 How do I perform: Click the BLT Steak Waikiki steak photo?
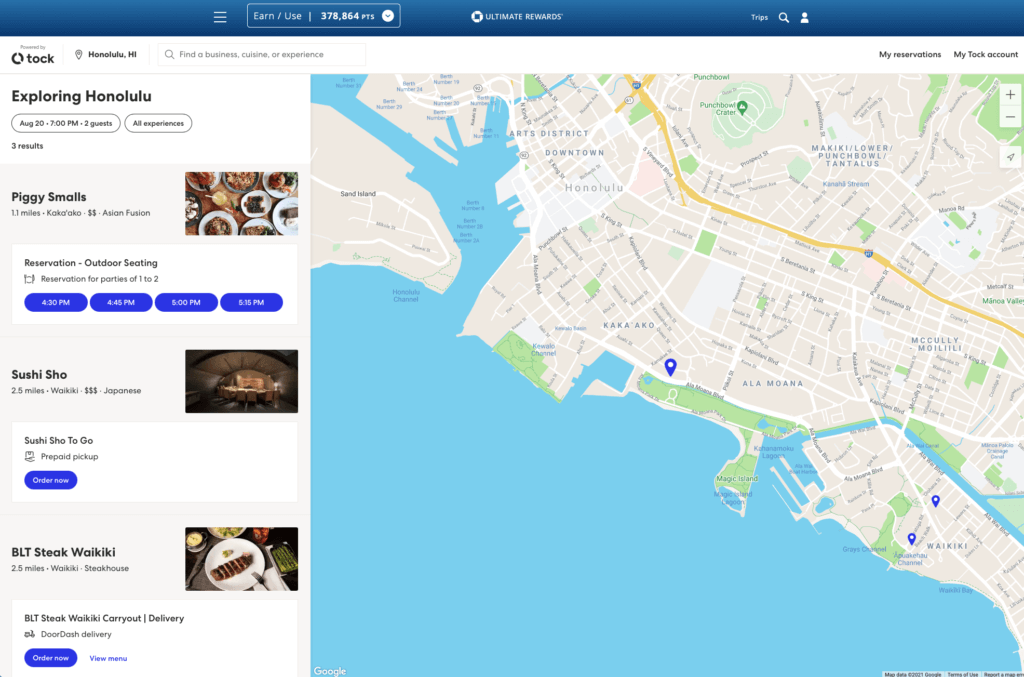(x=242, y=559)
